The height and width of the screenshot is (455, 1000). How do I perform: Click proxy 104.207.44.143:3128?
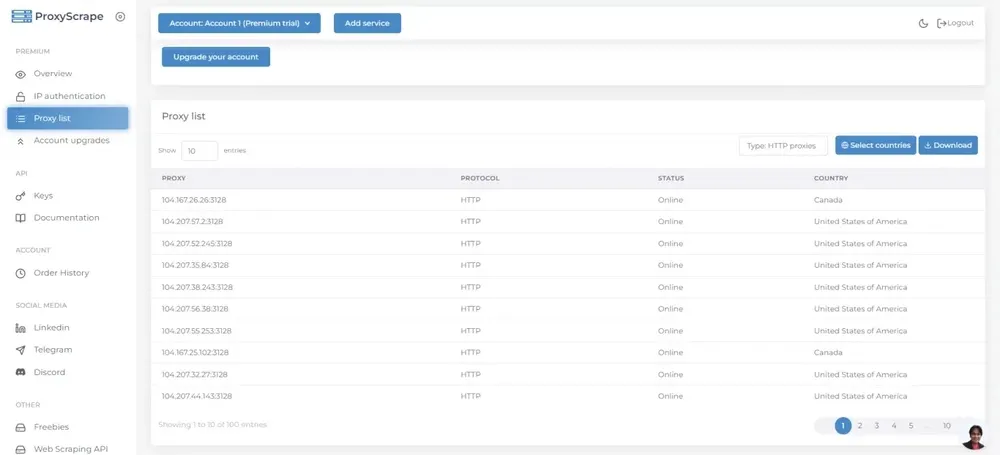pyautogui.click(x=197, y=396)
